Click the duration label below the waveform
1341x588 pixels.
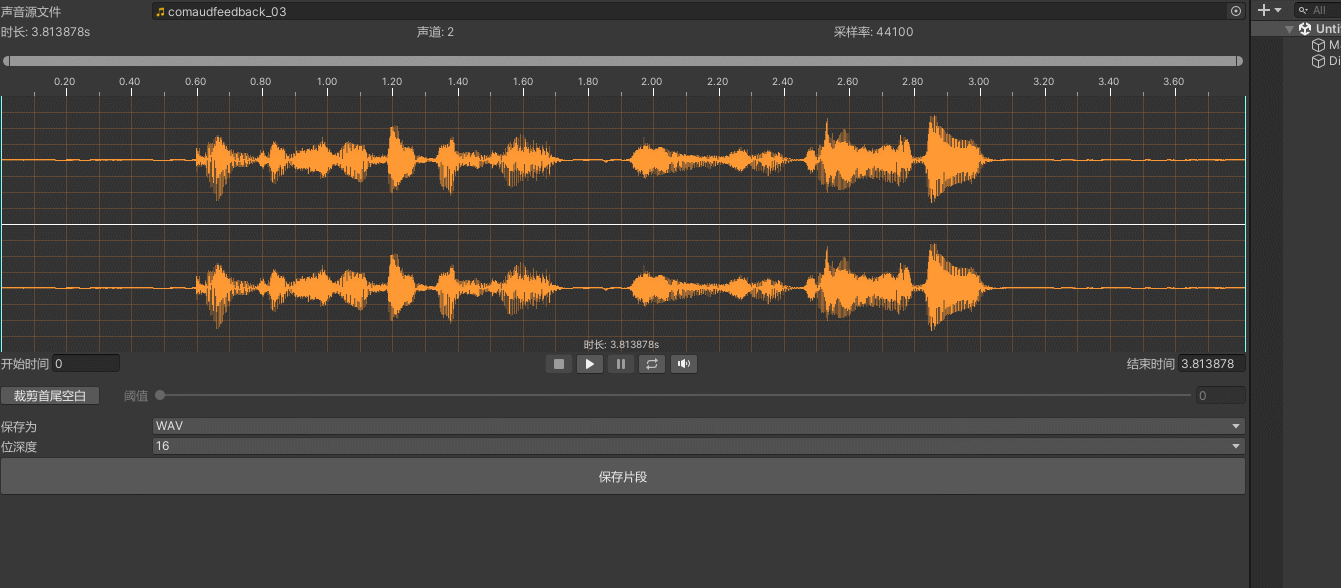coord(622,344)
